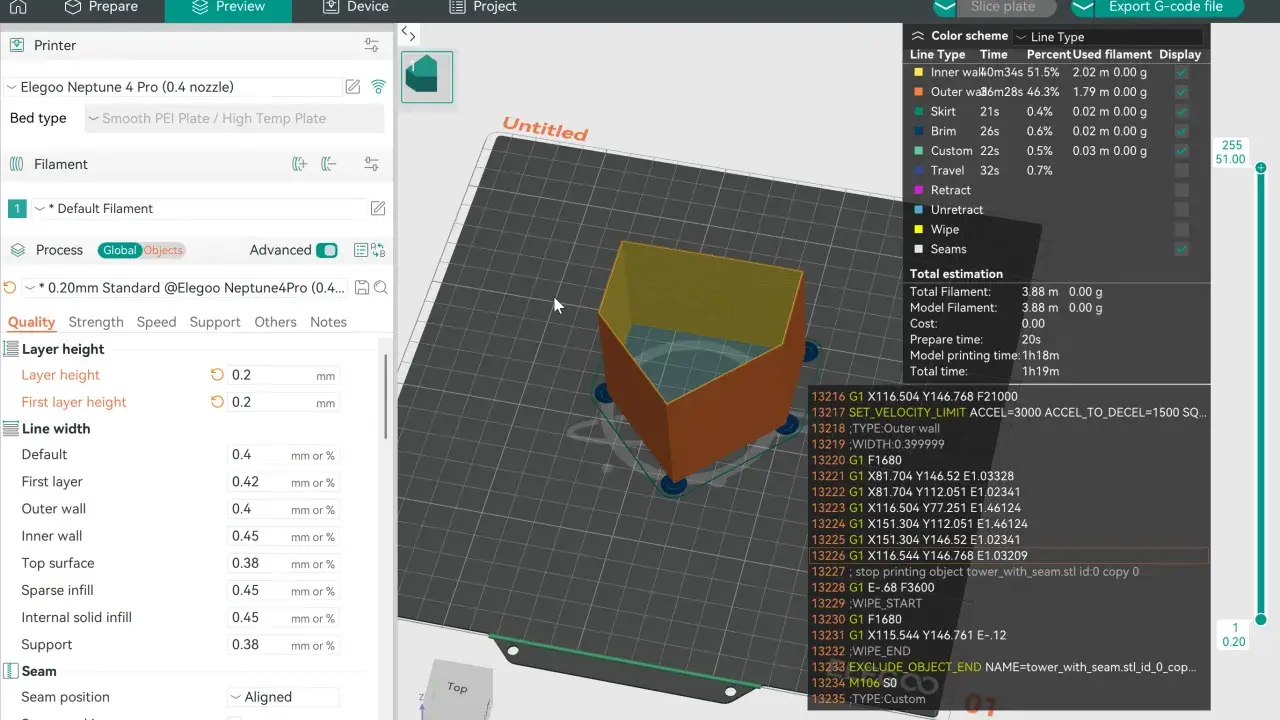Collapse the sidebar arrows icon
1280x720 pixels.
point(408,33)
